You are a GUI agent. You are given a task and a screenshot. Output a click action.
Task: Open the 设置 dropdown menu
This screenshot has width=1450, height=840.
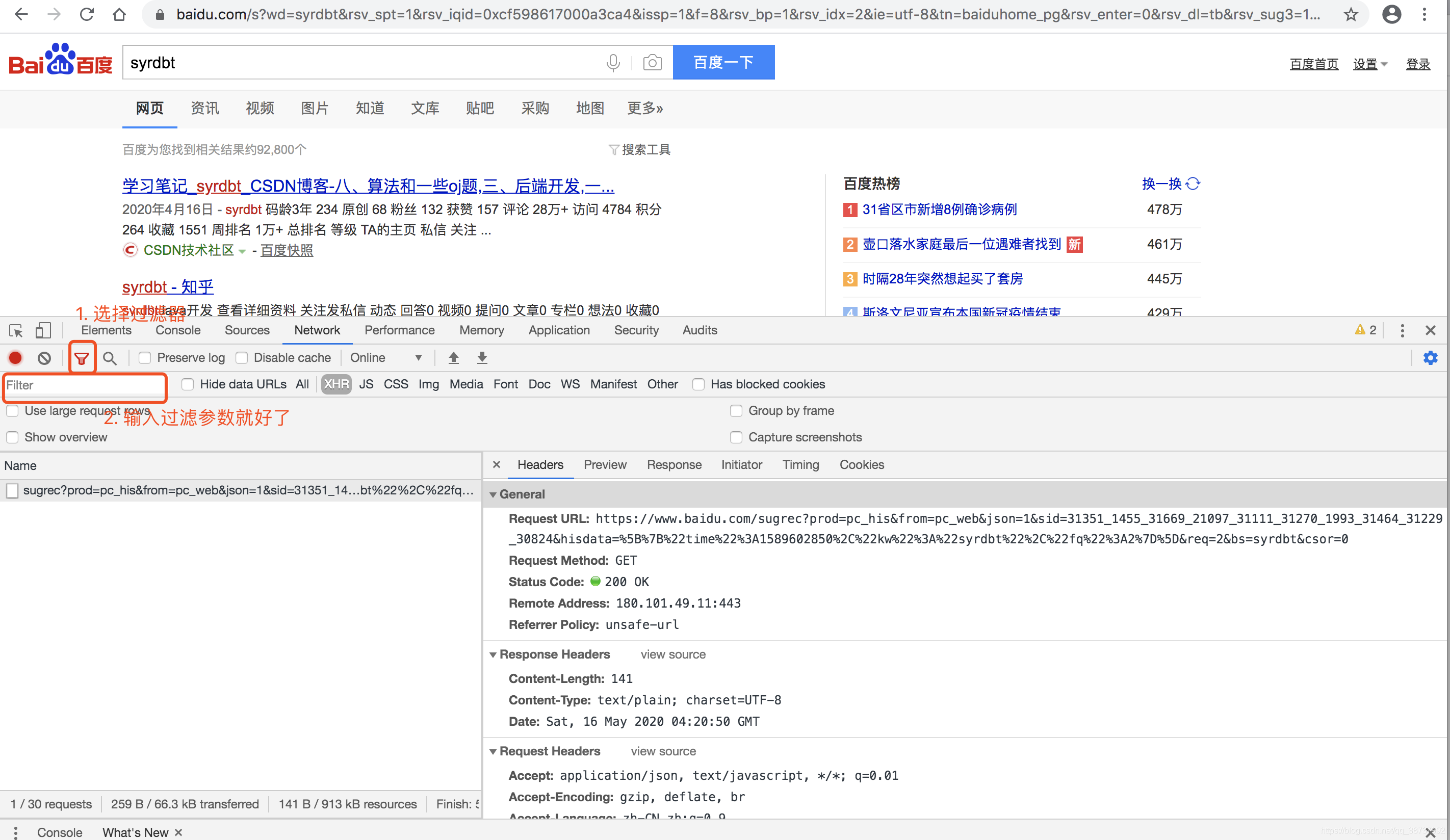tap(1370, 64)
